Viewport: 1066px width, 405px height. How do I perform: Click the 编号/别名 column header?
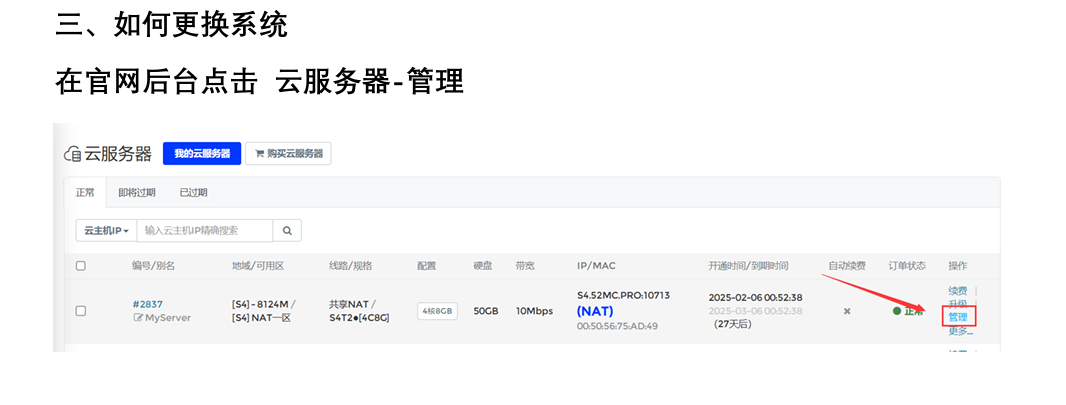(x=153, y=266)
